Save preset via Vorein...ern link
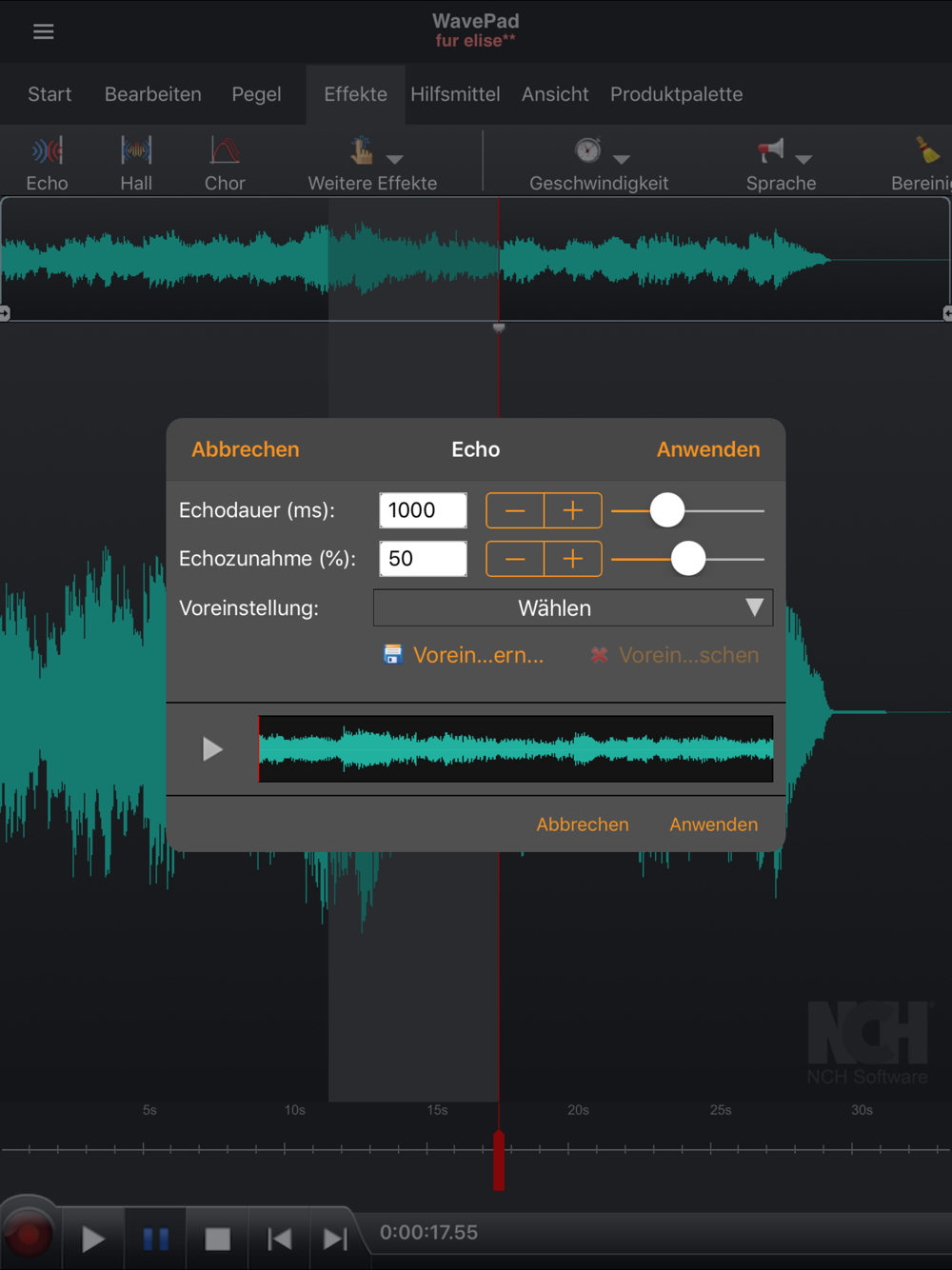This screenshot has height=1270, width=952. [x=464, y=655]
